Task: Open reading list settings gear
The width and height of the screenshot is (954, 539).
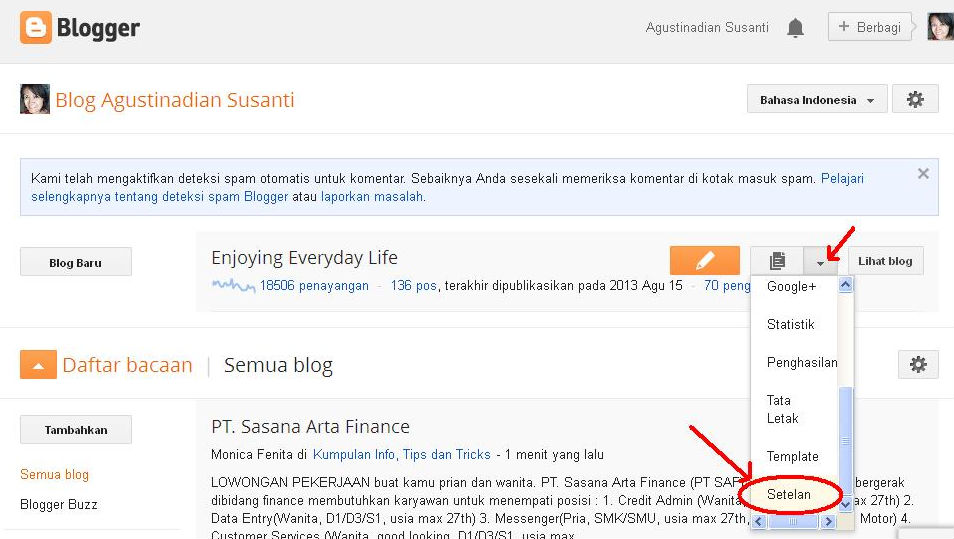Action: (x=918, y=364)
